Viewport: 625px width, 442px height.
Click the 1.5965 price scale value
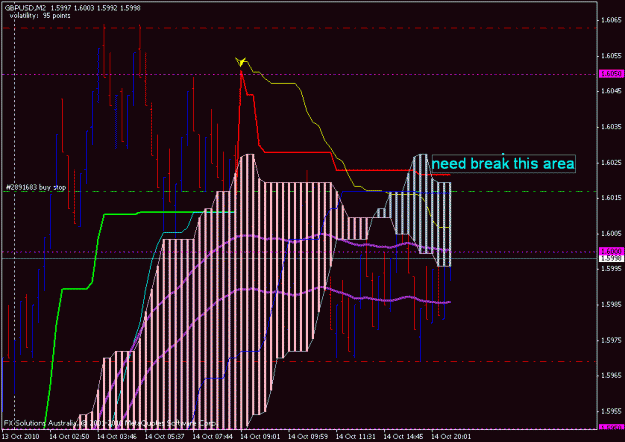pyautogui.click(x=611, y=375)
